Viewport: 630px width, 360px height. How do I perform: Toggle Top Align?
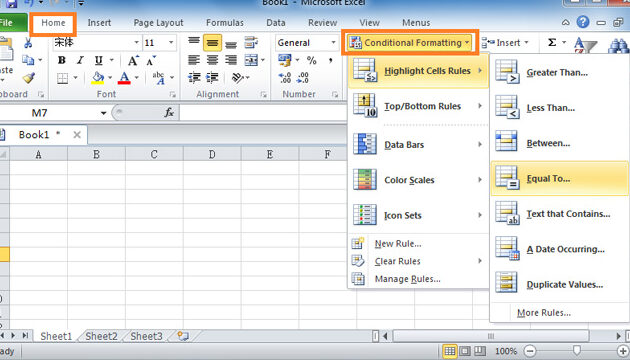[194, 42]
